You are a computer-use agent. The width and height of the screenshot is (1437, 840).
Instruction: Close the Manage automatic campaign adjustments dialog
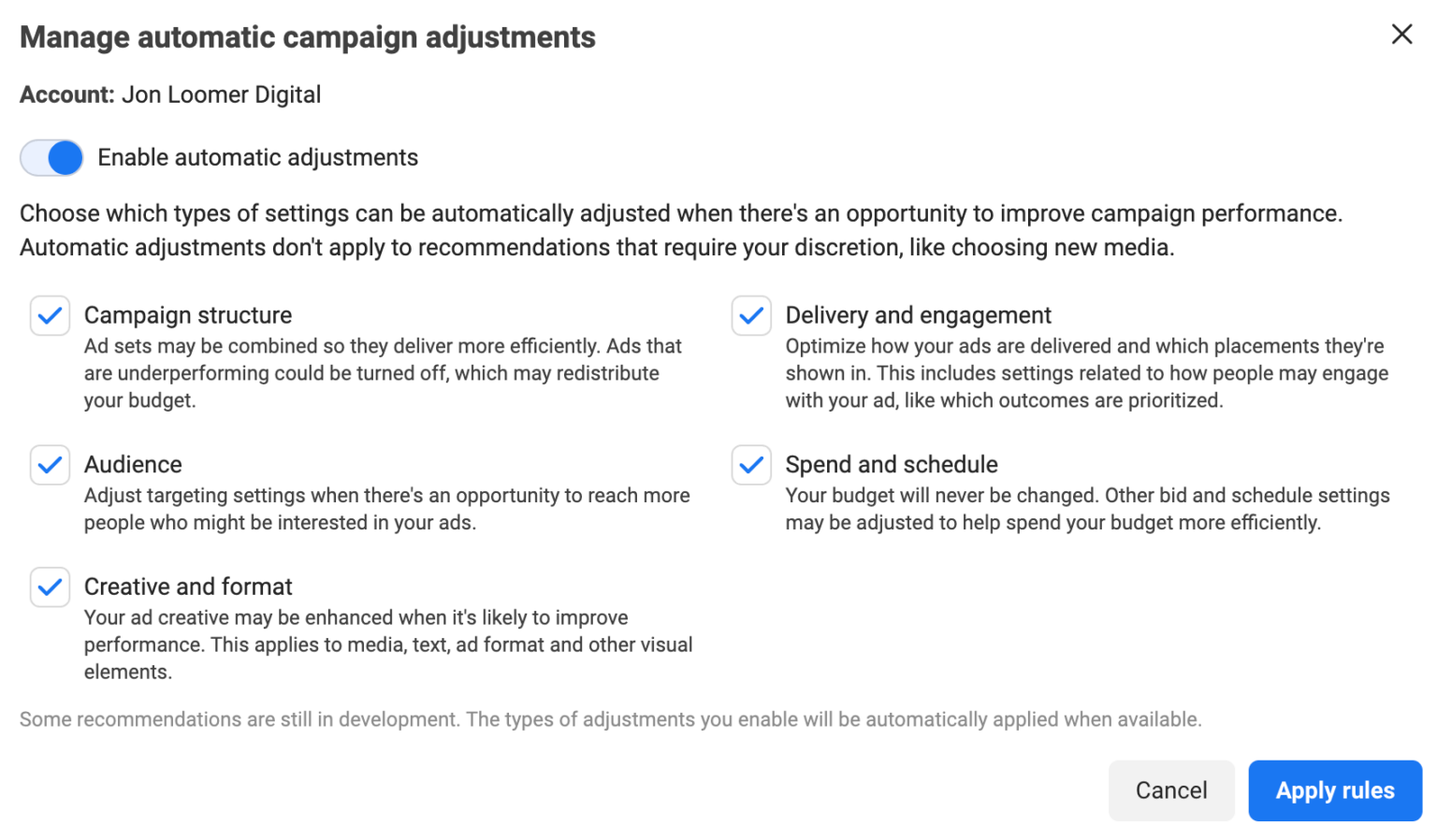click(1401, 35)
